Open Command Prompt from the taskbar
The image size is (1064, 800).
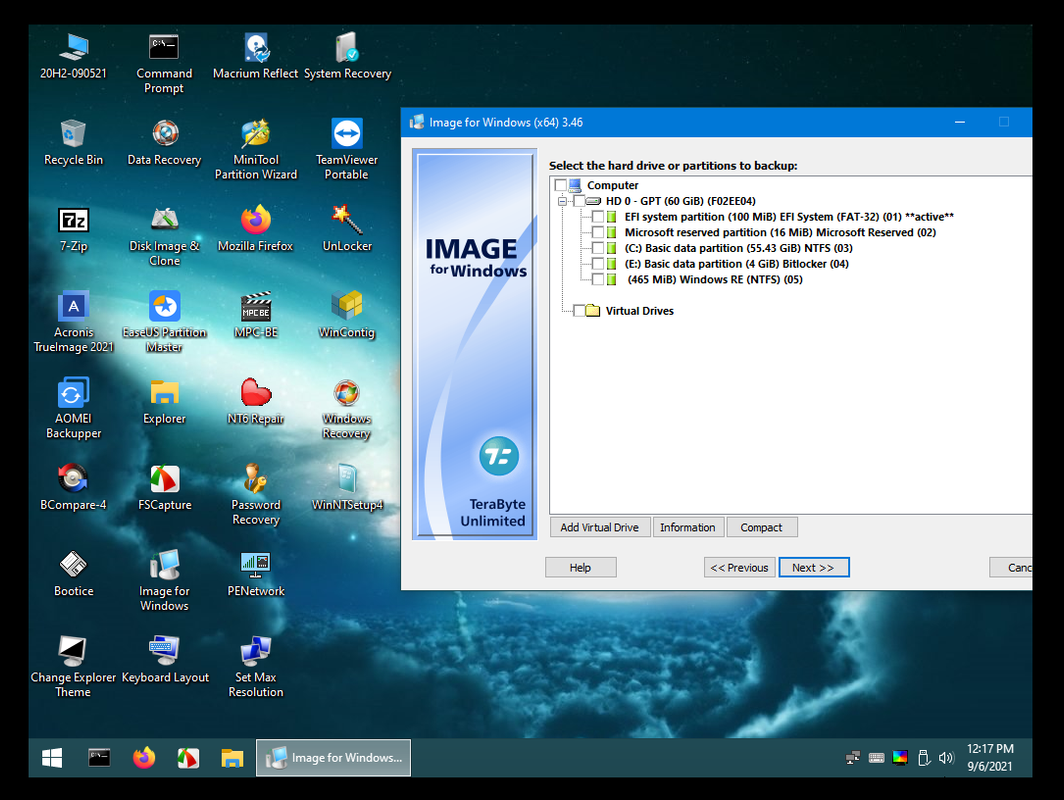pyautogui.click(x=99, y=757)
